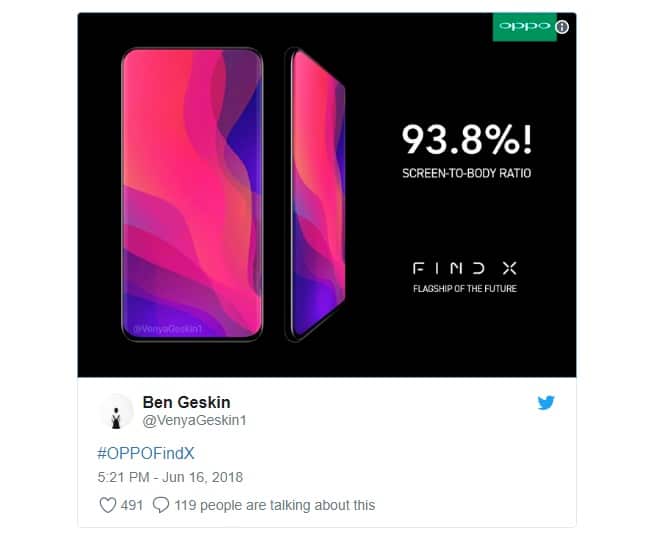Open Ben Geskin's profile avatar
The height and width of the screenshot is (539, 660).
116,411
